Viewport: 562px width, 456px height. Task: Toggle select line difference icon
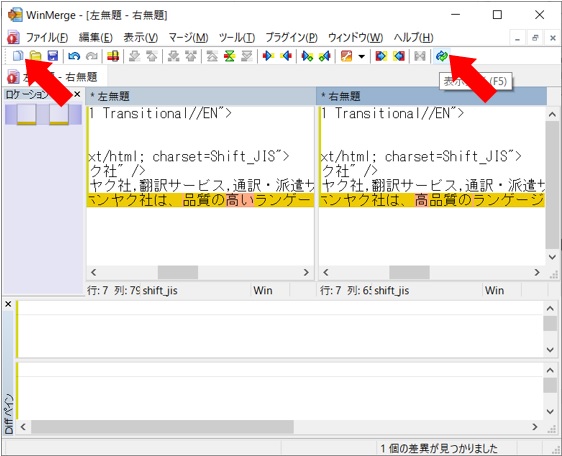(113, 56)
